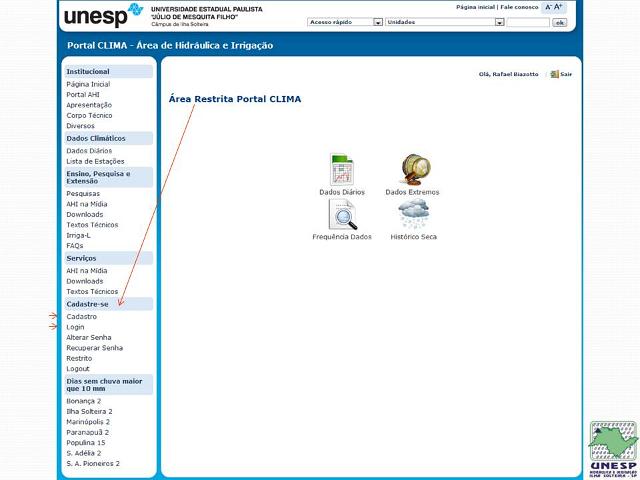Select Cadastro in the sidebar menu
The width and height of the screenshot is (640, 480).
tap(82, 316)
